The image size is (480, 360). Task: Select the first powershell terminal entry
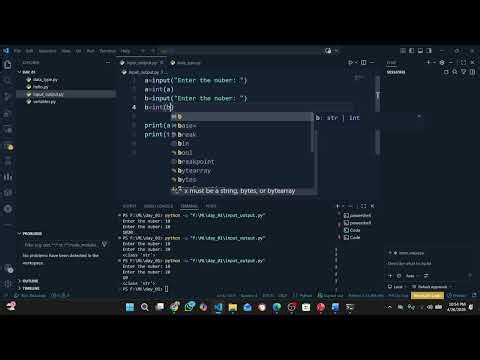357,216
